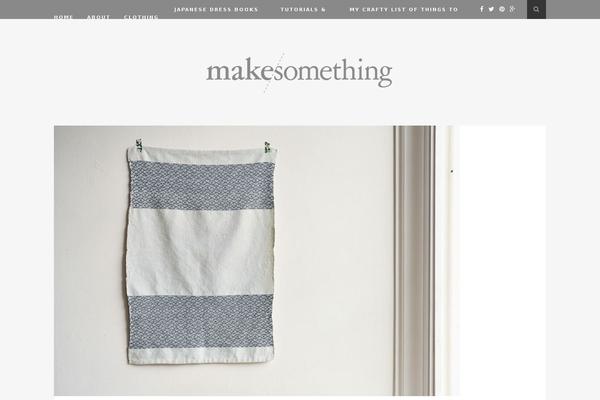Expand the Tutorials & menu

(303, 9)
